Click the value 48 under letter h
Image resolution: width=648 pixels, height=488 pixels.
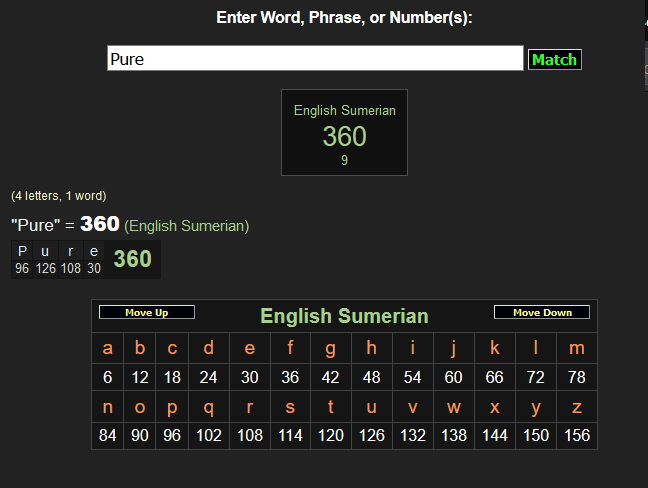point(371,377)
